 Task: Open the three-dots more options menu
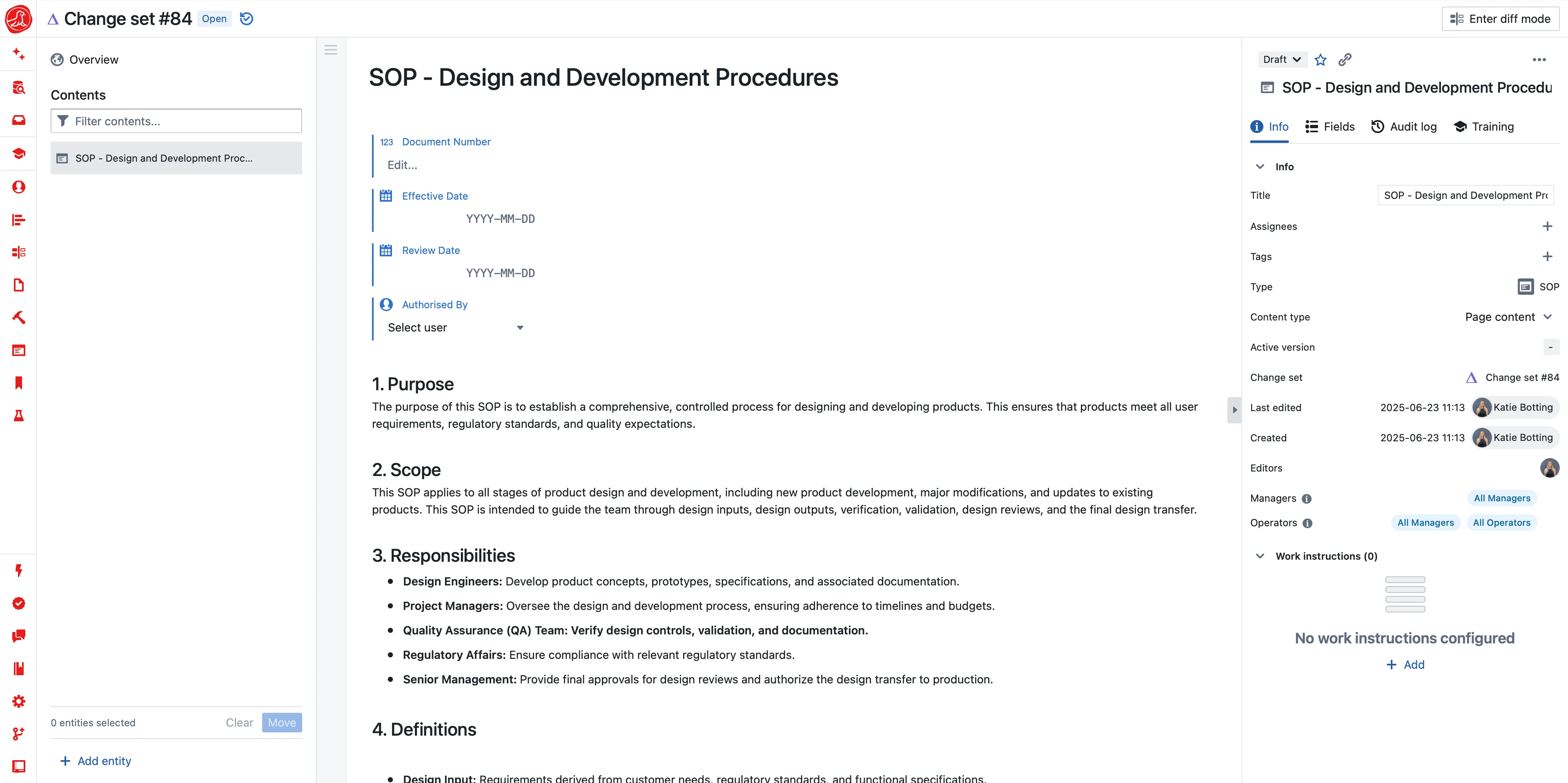point(1539,60)
